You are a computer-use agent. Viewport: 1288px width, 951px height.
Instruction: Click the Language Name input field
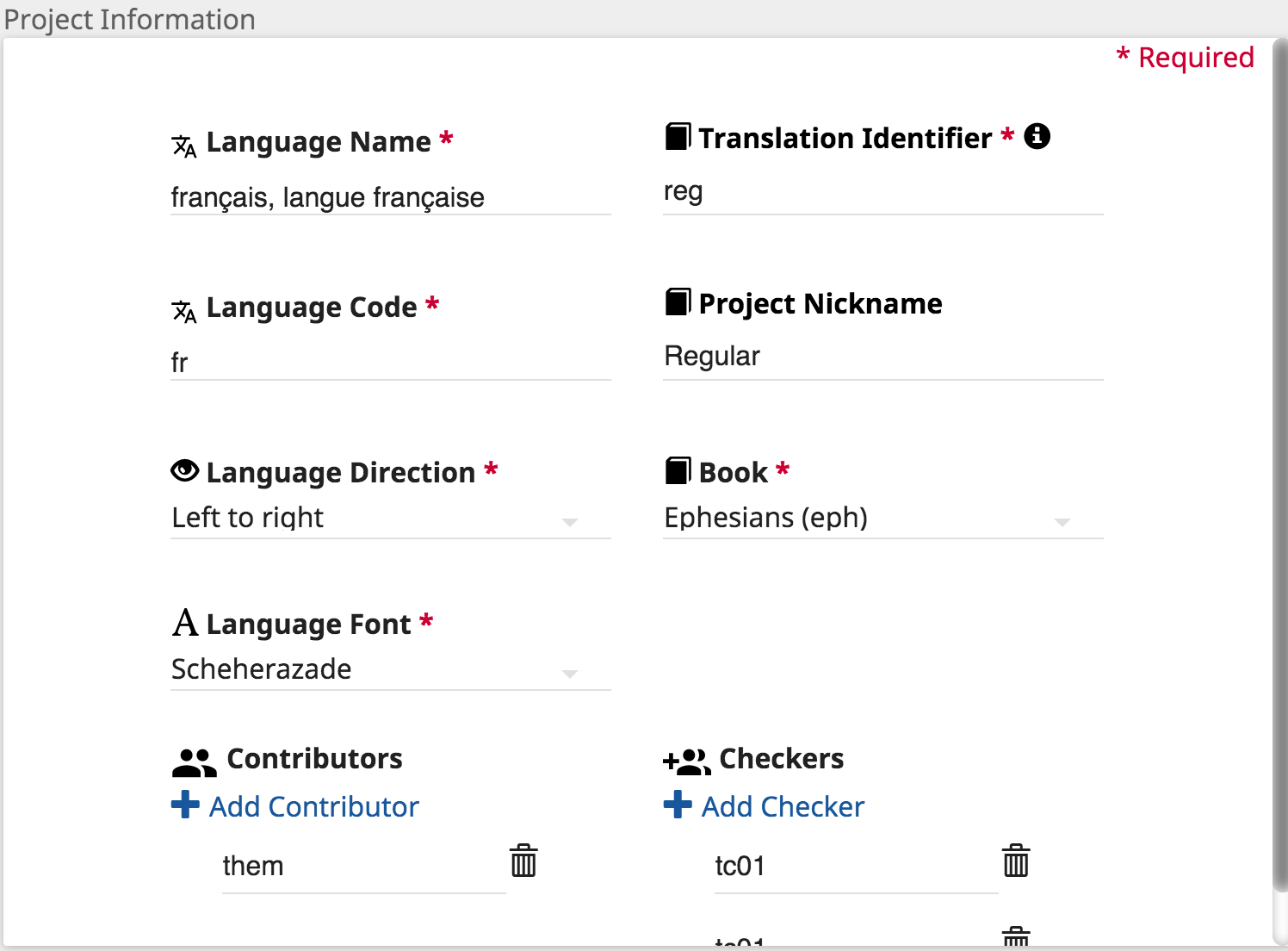[387, 197]
